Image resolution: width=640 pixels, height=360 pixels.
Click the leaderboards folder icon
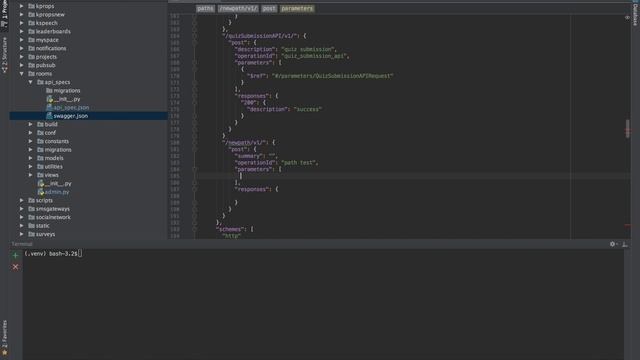click(31, 31)
